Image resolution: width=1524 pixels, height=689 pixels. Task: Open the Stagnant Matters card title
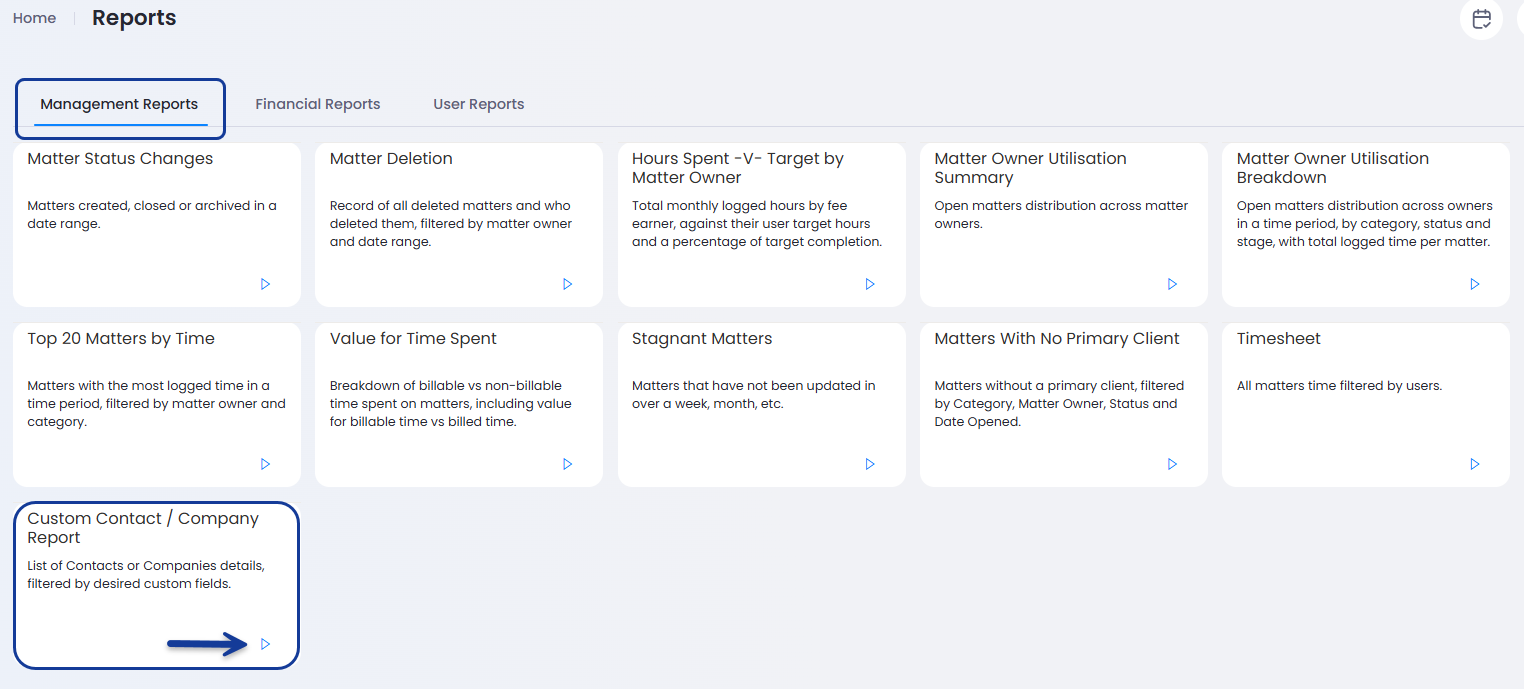[x=701, y=339]
